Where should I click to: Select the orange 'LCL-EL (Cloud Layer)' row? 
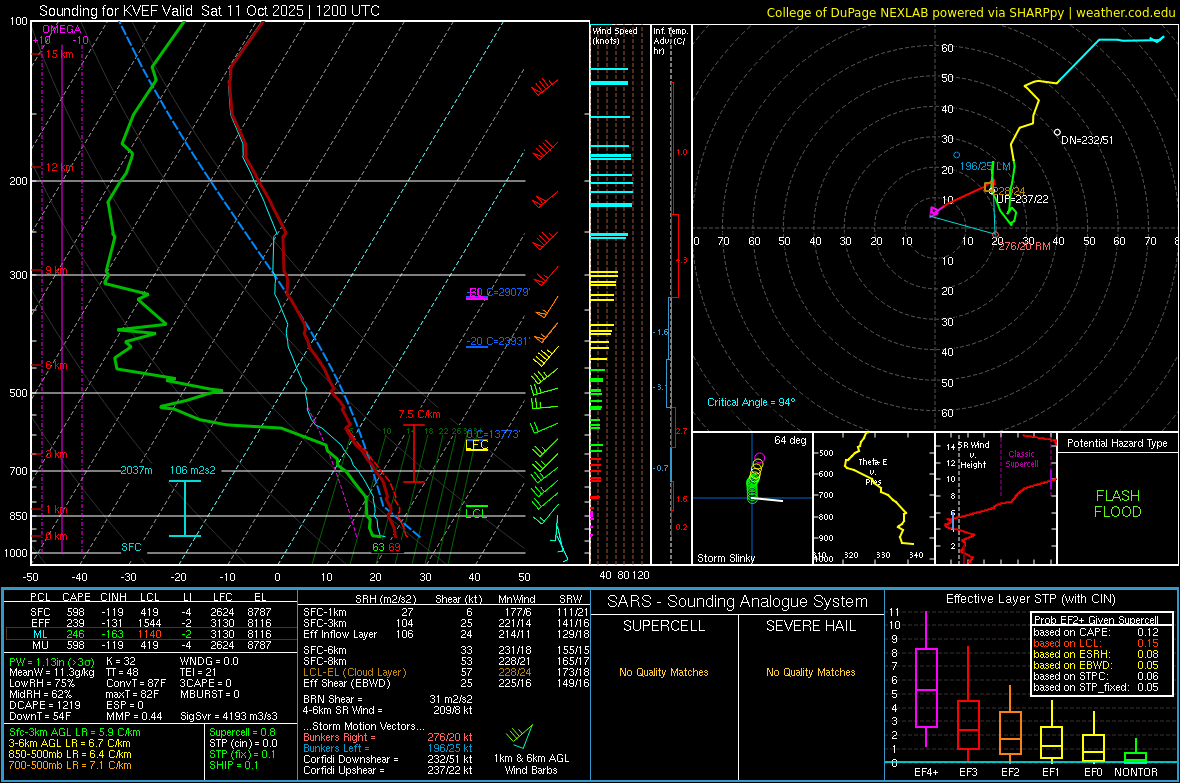(x=446, y=672)
